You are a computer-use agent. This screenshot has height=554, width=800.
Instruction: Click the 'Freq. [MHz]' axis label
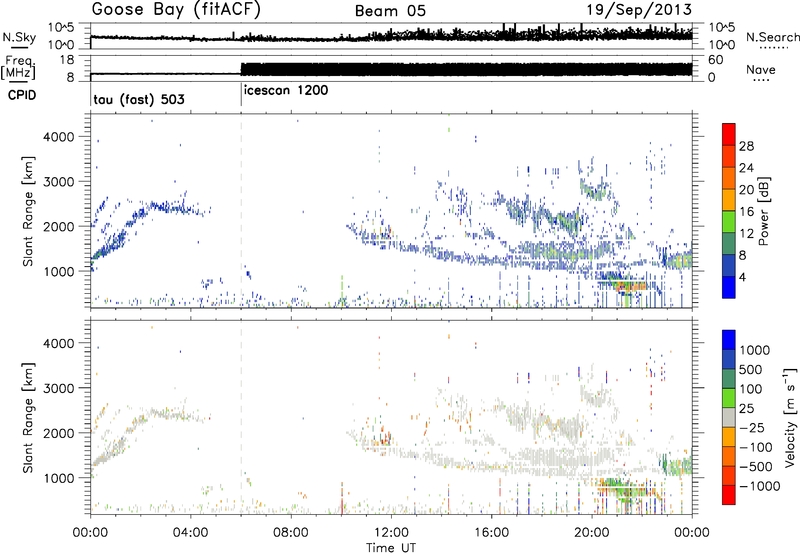[18, 68]
